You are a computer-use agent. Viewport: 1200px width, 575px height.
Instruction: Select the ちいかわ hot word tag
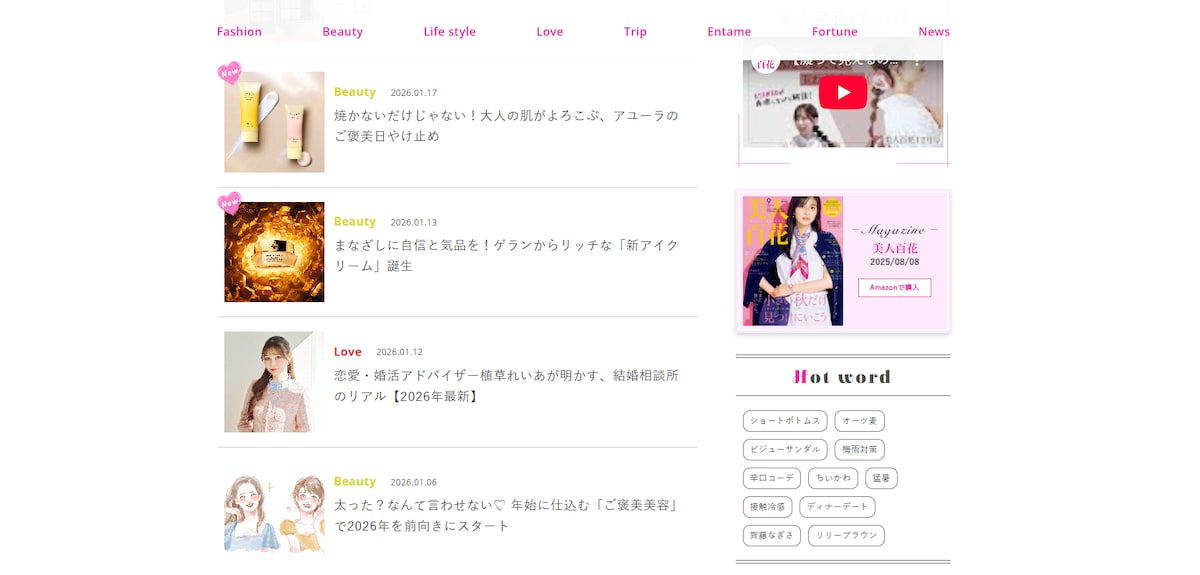(833, 479)
